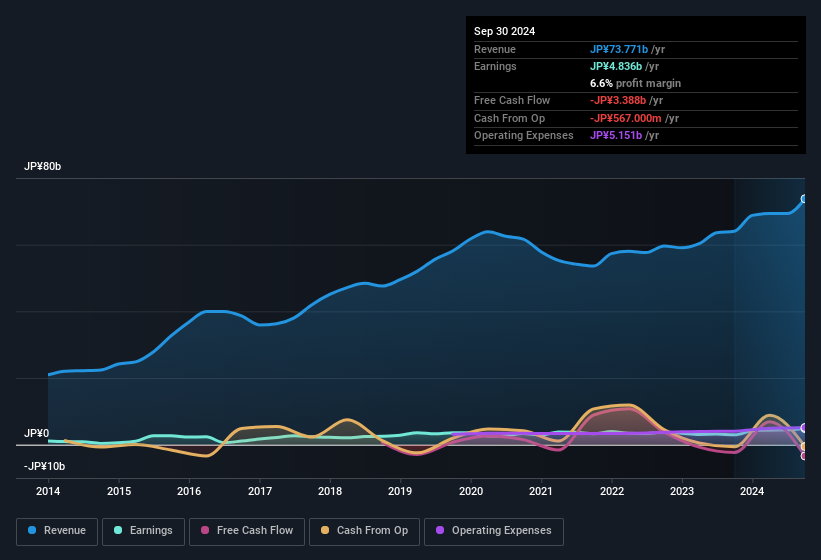This screenshot has height=560, width=821.
Task: Click the tooltip Free Cash Flow label
Action: 512,100
